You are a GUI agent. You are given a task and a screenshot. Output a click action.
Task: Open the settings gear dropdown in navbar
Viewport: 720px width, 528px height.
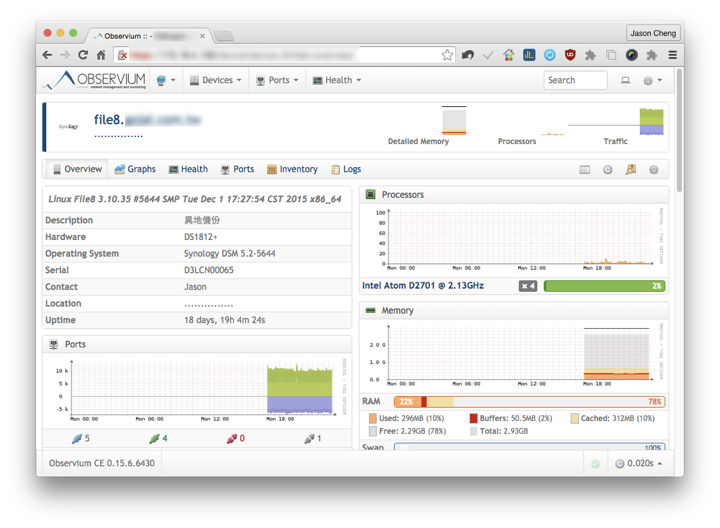click(x=652, y=80)
